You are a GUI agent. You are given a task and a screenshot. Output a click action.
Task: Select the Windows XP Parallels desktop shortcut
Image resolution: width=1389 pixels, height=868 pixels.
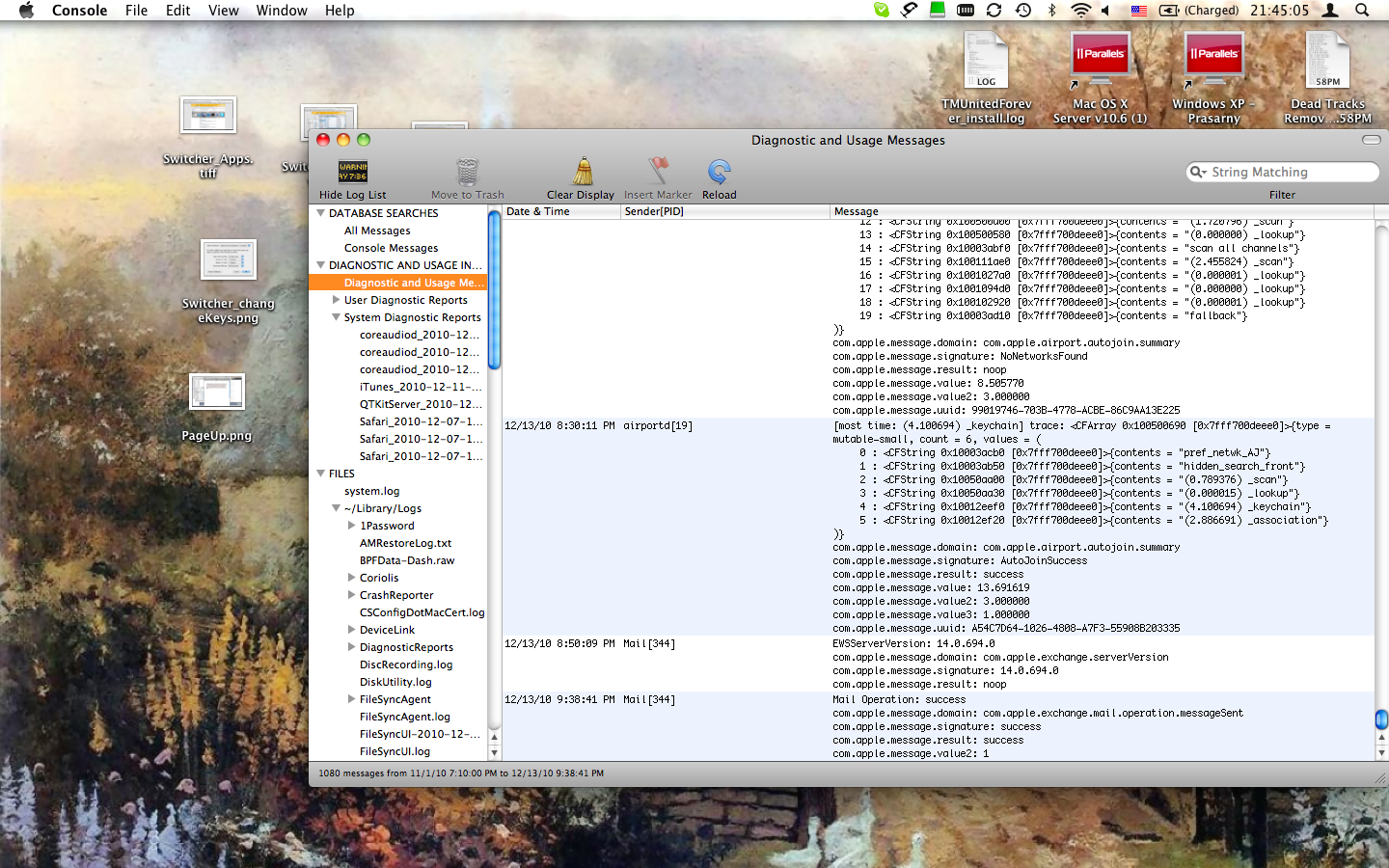pyautogui.click(x=1213, y=63)
